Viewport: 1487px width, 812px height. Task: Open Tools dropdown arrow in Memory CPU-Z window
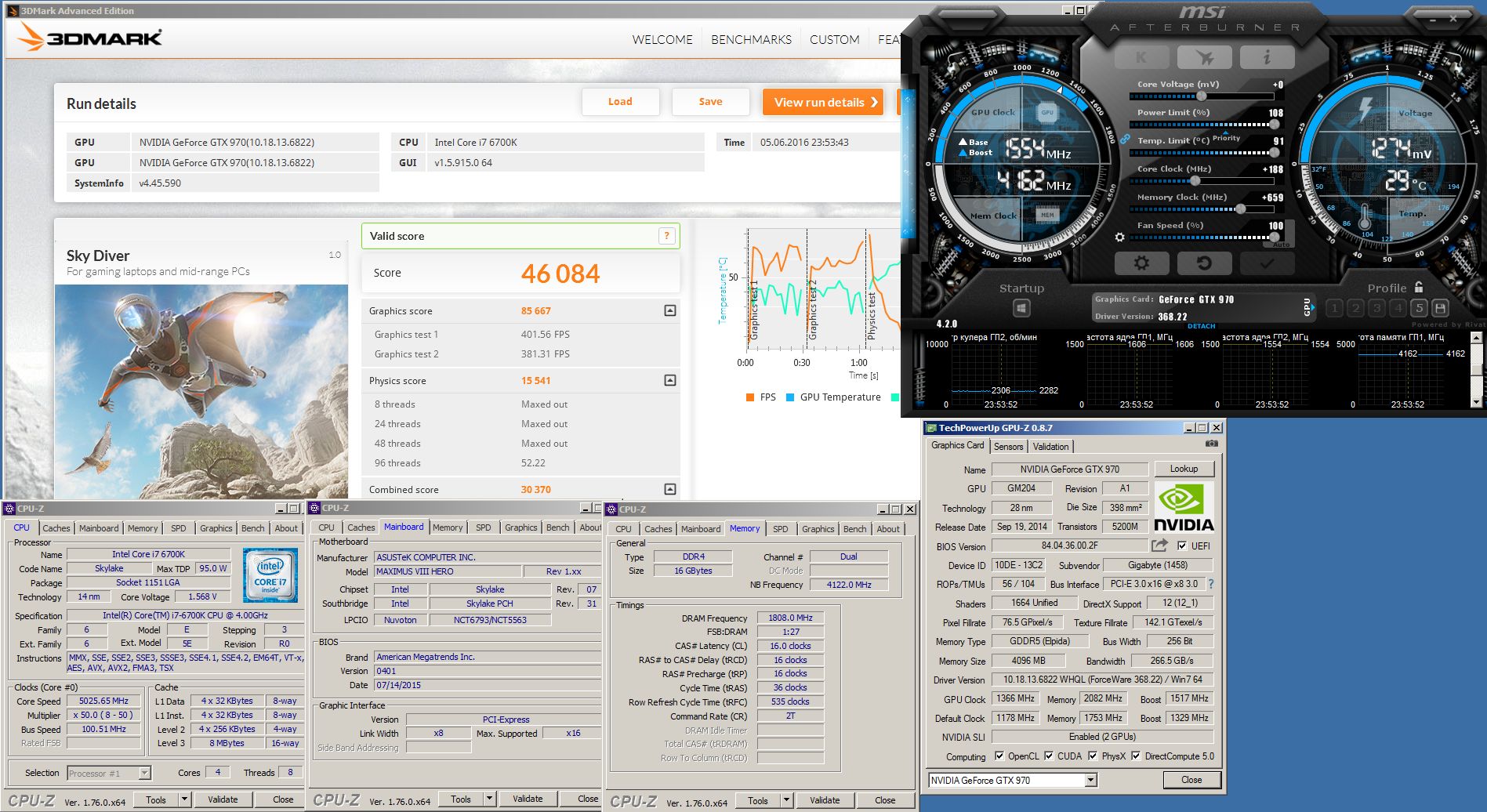787,800
